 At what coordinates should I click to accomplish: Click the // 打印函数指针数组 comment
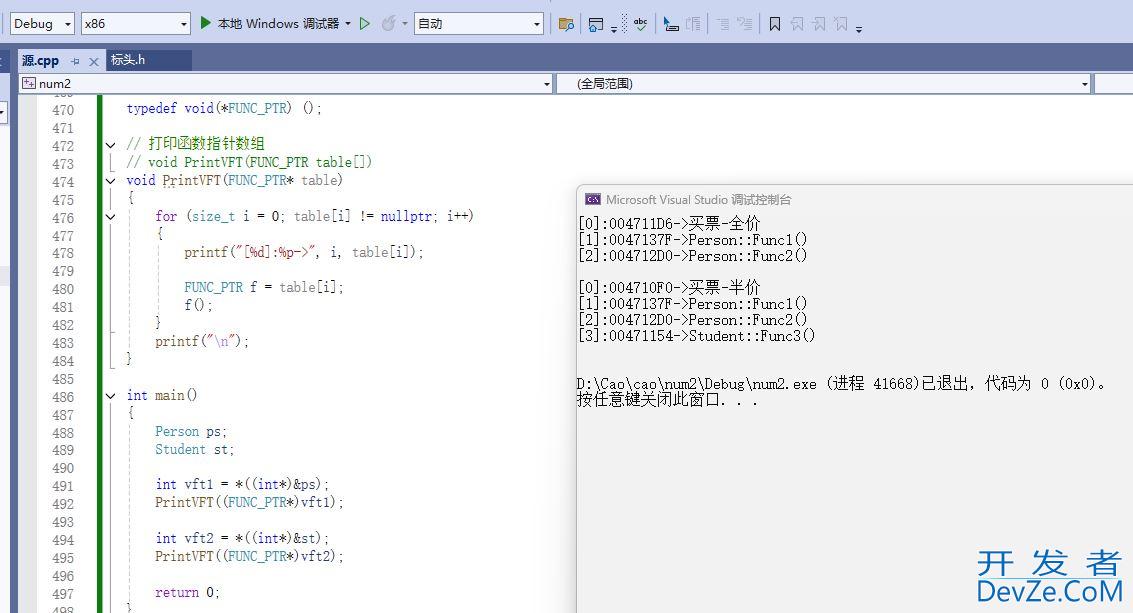[195, 143]
